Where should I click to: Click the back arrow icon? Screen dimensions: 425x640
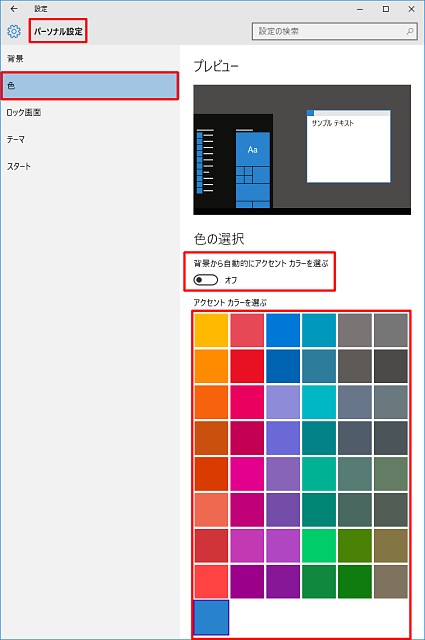[14, 9]
